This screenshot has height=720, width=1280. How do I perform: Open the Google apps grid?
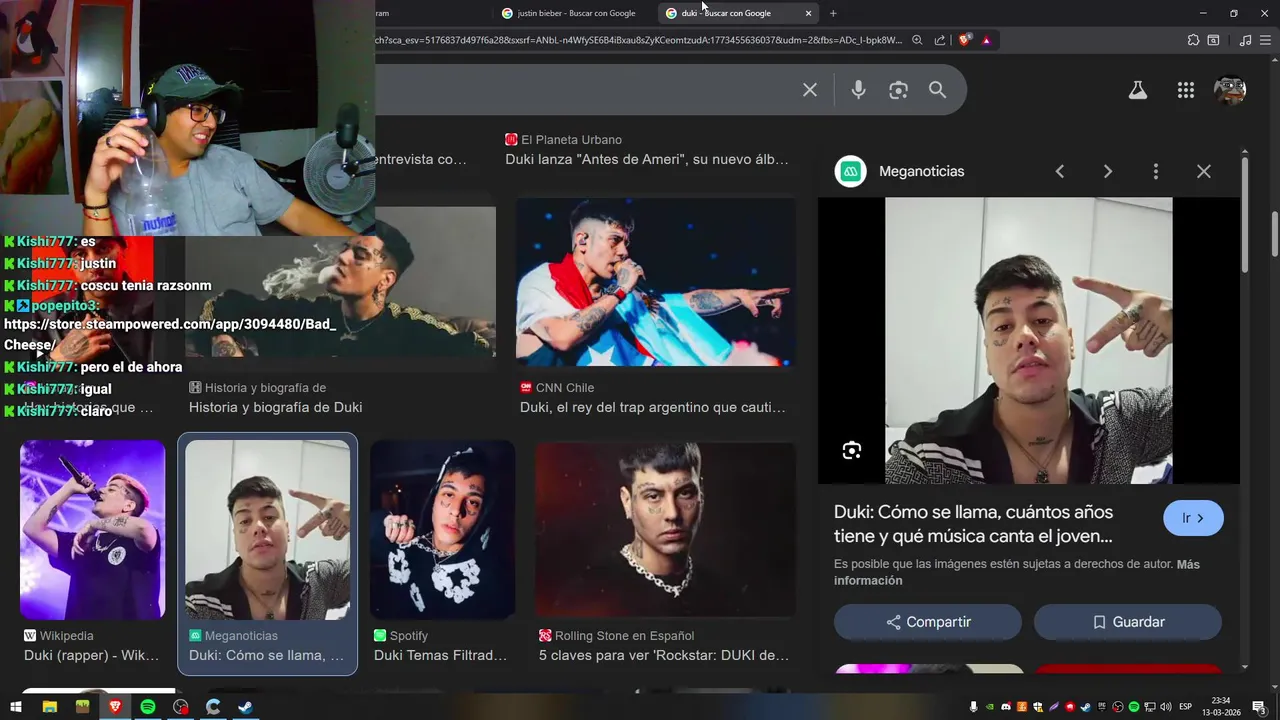click(1186, 90)
